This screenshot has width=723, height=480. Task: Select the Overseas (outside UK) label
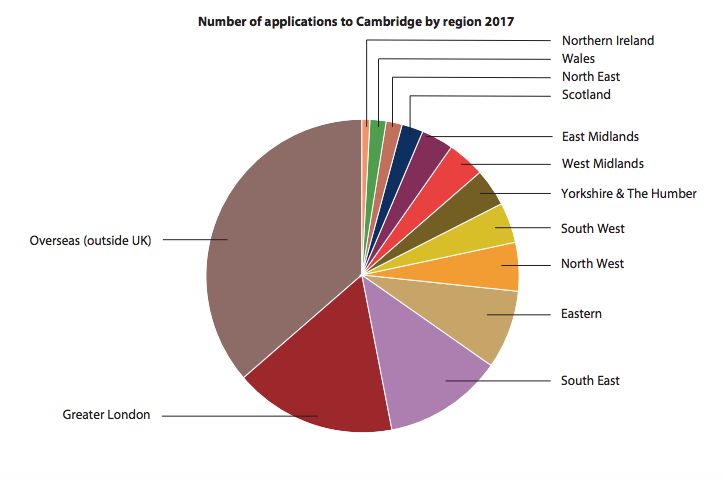click(90, 241)
